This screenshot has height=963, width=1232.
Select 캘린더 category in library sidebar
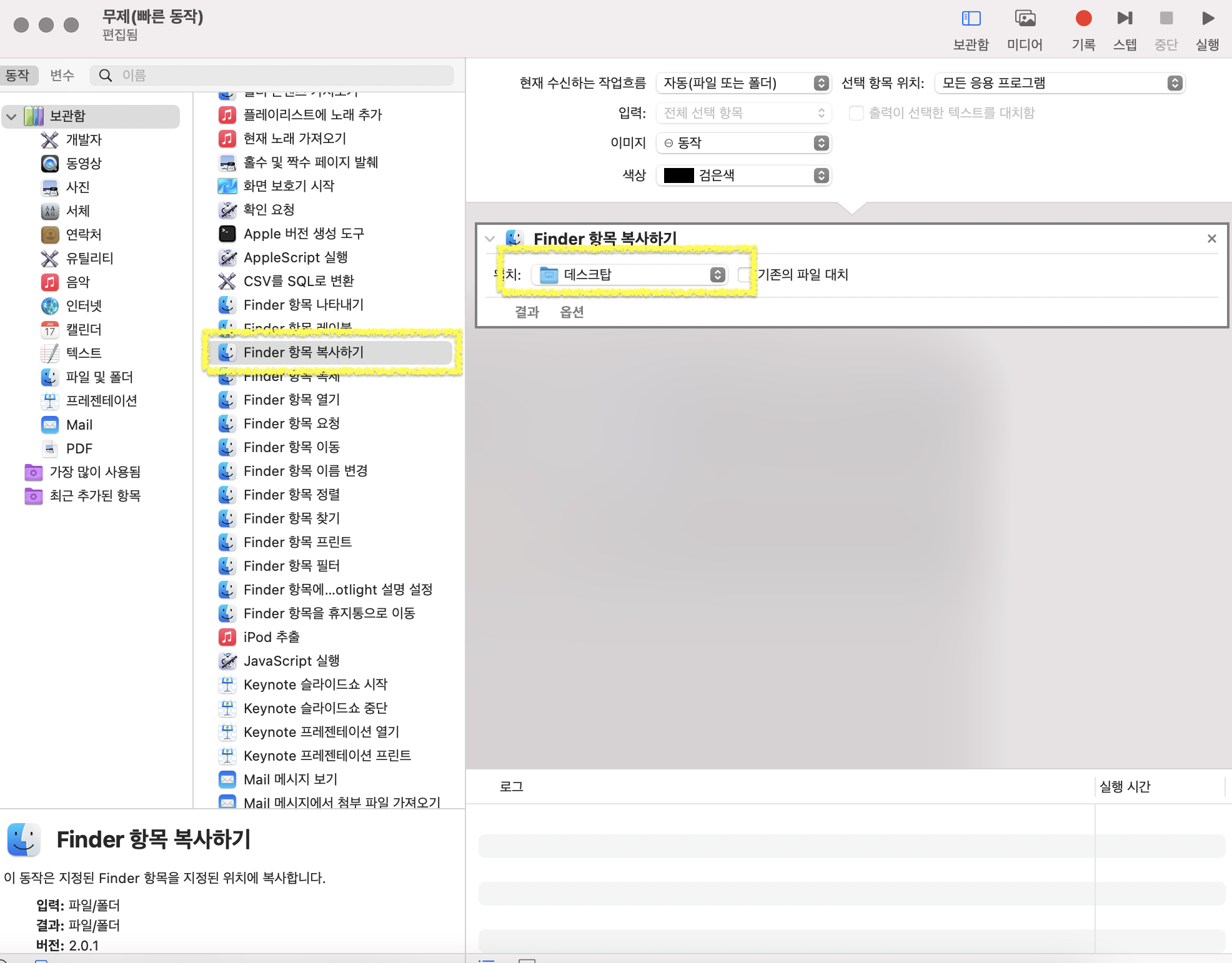(x=83, y=329)
